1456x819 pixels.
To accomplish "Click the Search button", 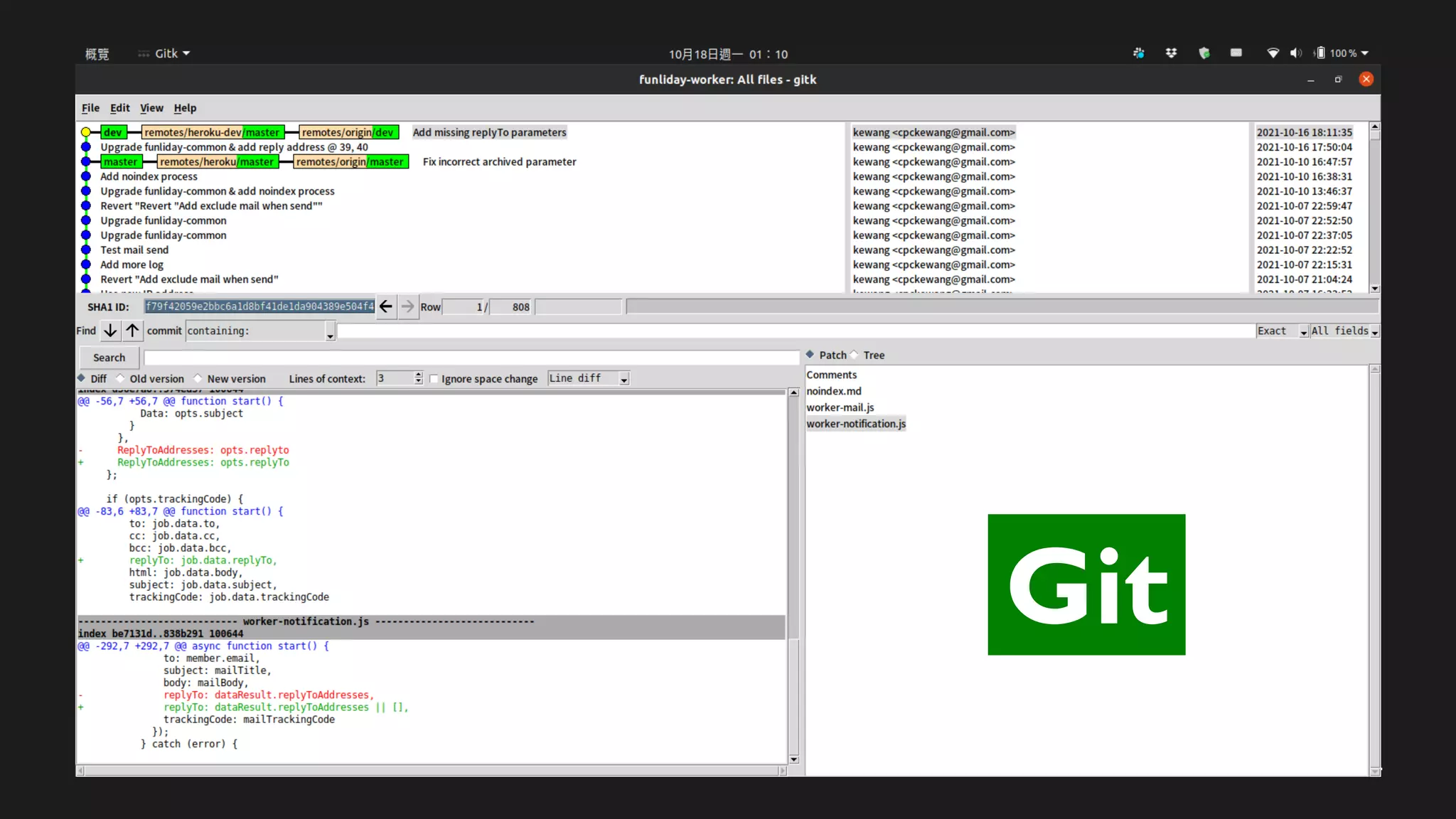I will click(x=109, y=358).
